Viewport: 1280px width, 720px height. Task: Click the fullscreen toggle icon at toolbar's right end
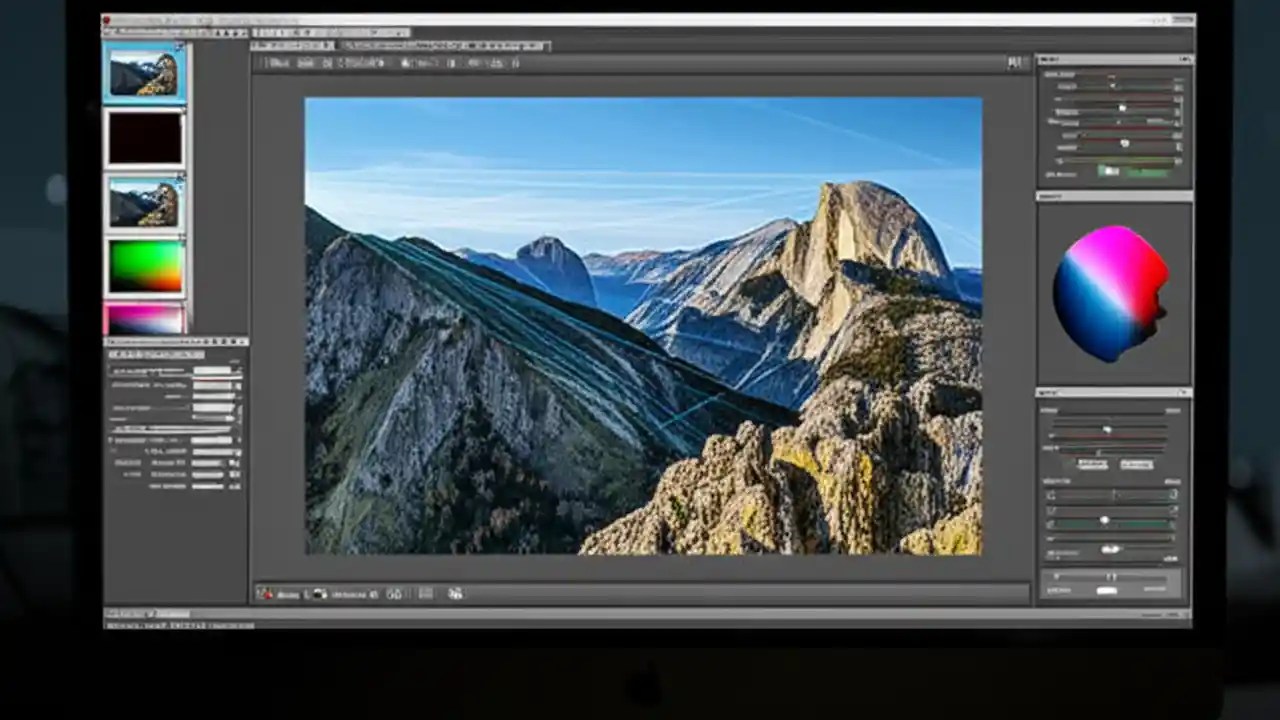[1014, 62]
